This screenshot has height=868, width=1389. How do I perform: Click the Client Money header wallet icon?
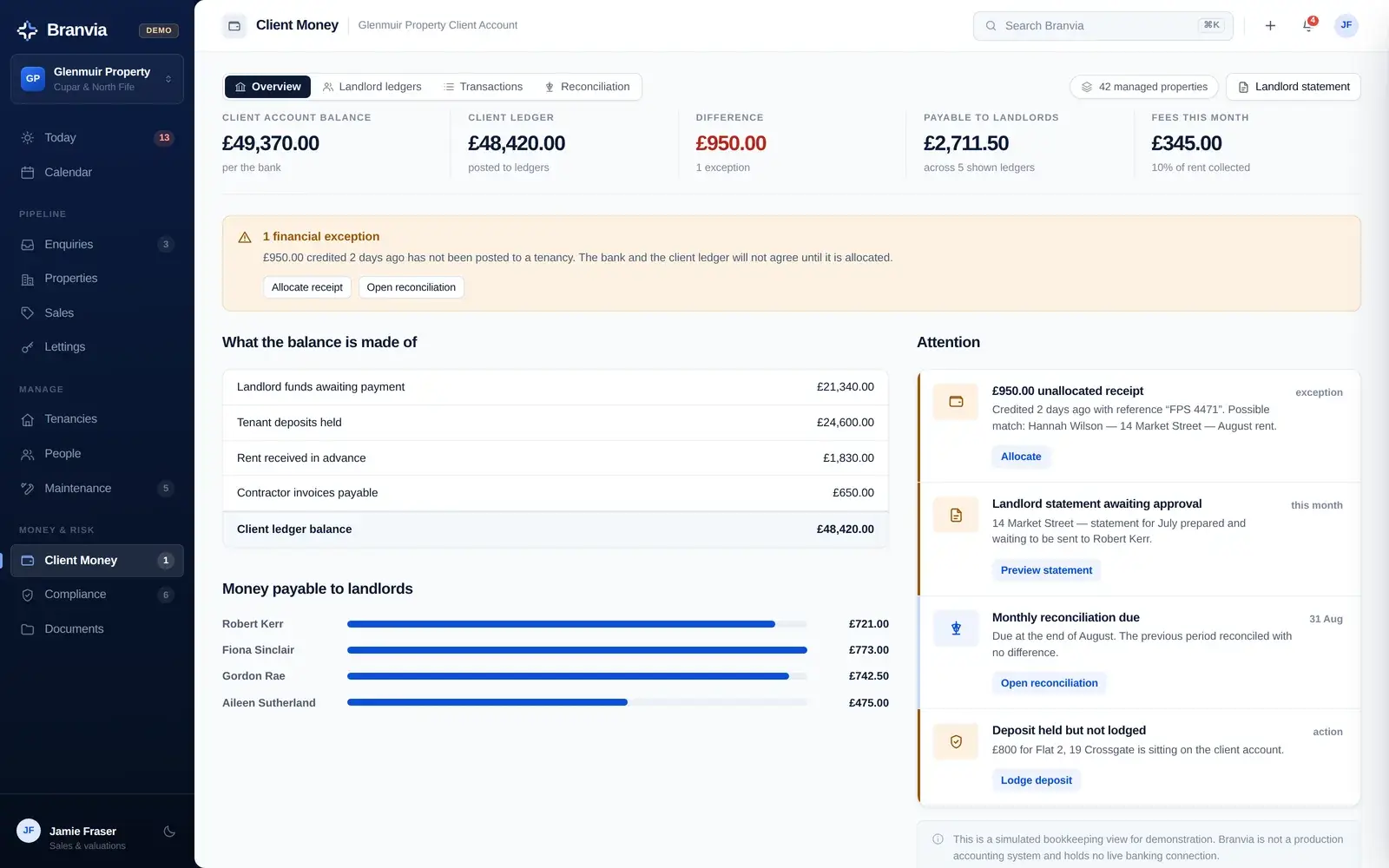[x=234, y=26]
